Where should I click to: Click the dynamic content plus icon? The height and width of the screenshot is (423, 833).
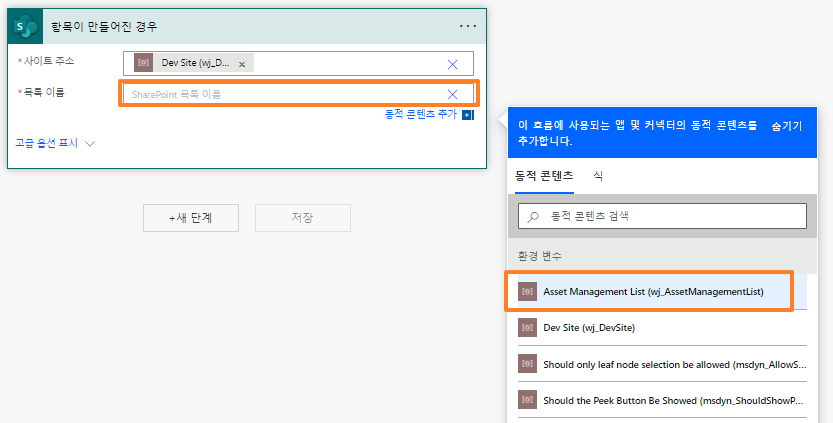coord(468,115)
